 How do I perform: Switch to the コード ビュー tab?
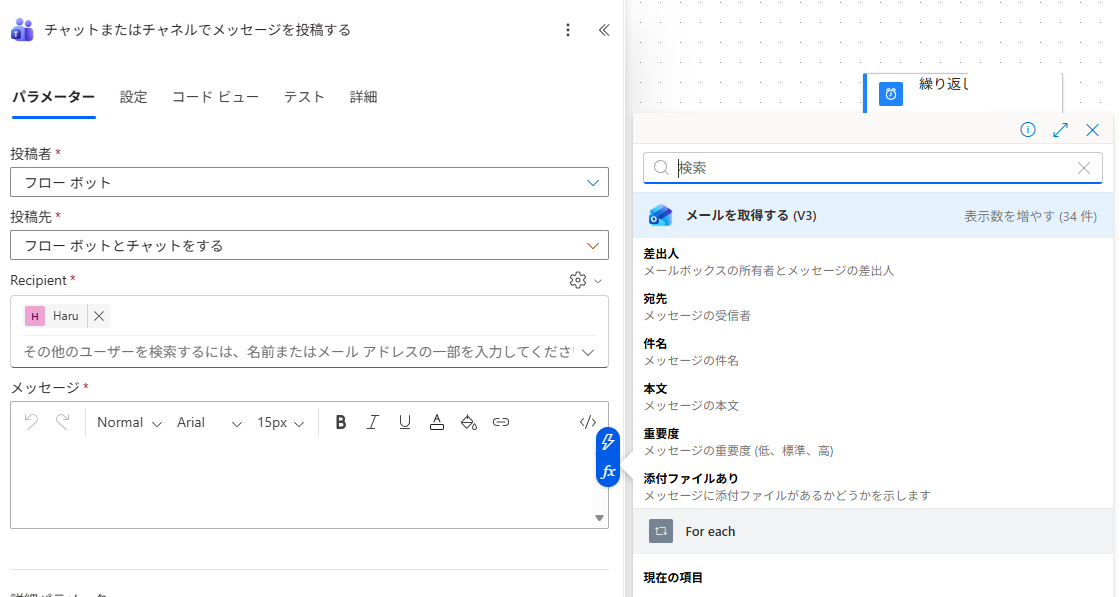tap(216, 97)
